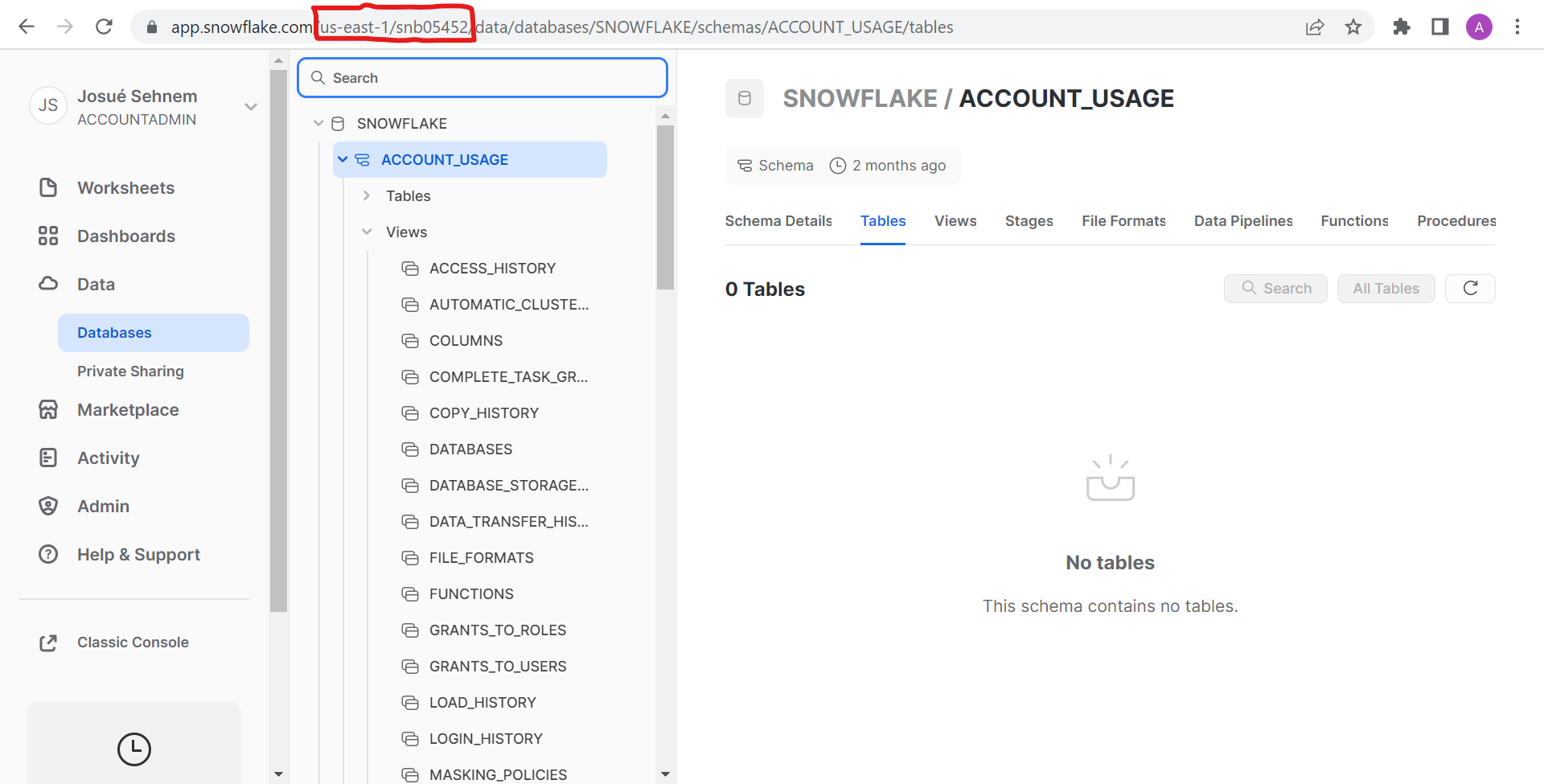Click the Marketplace storefront icon

tap(48, 409)
